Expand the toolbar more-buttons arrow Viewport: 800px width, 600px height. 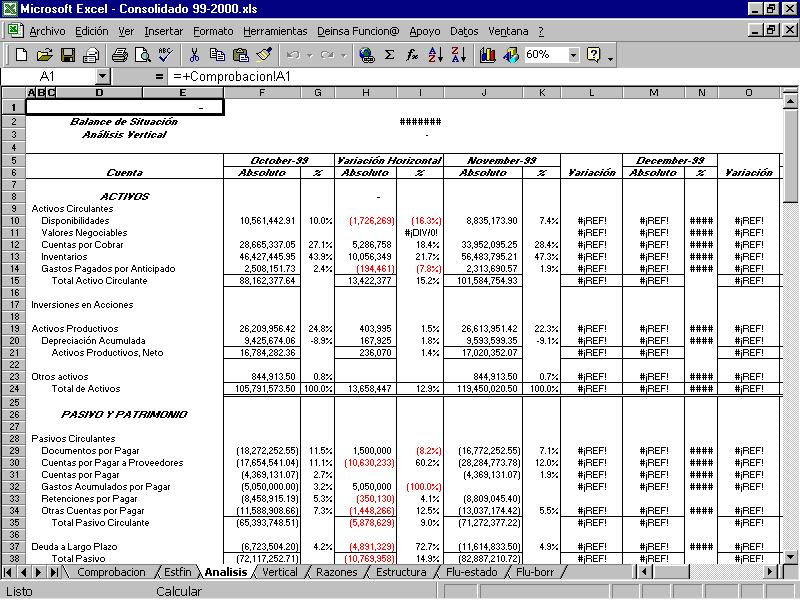click(610, 59)
